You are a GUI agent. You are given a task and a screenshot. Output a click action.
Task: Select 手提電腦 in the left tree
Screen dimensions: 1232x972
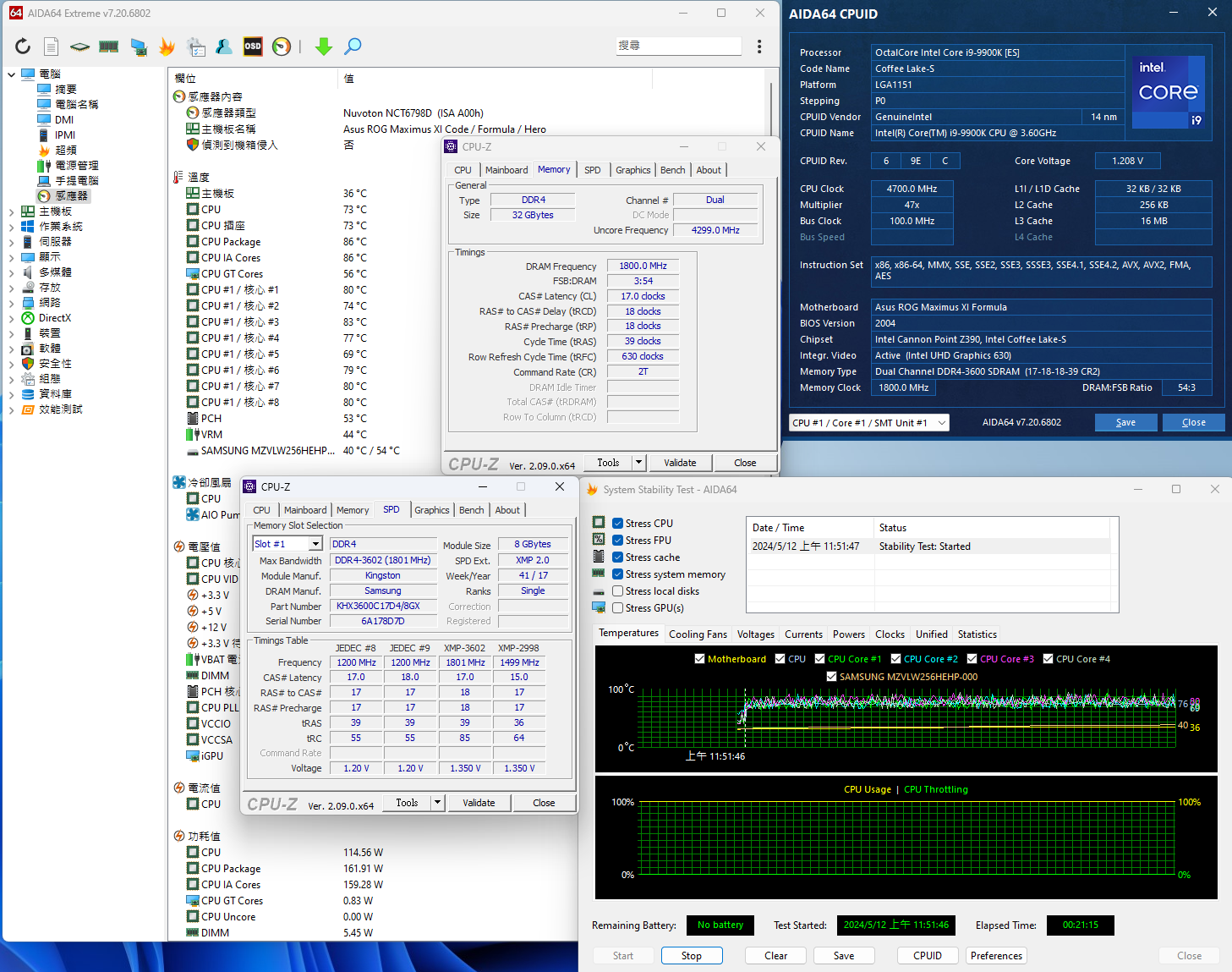[77, 180]
